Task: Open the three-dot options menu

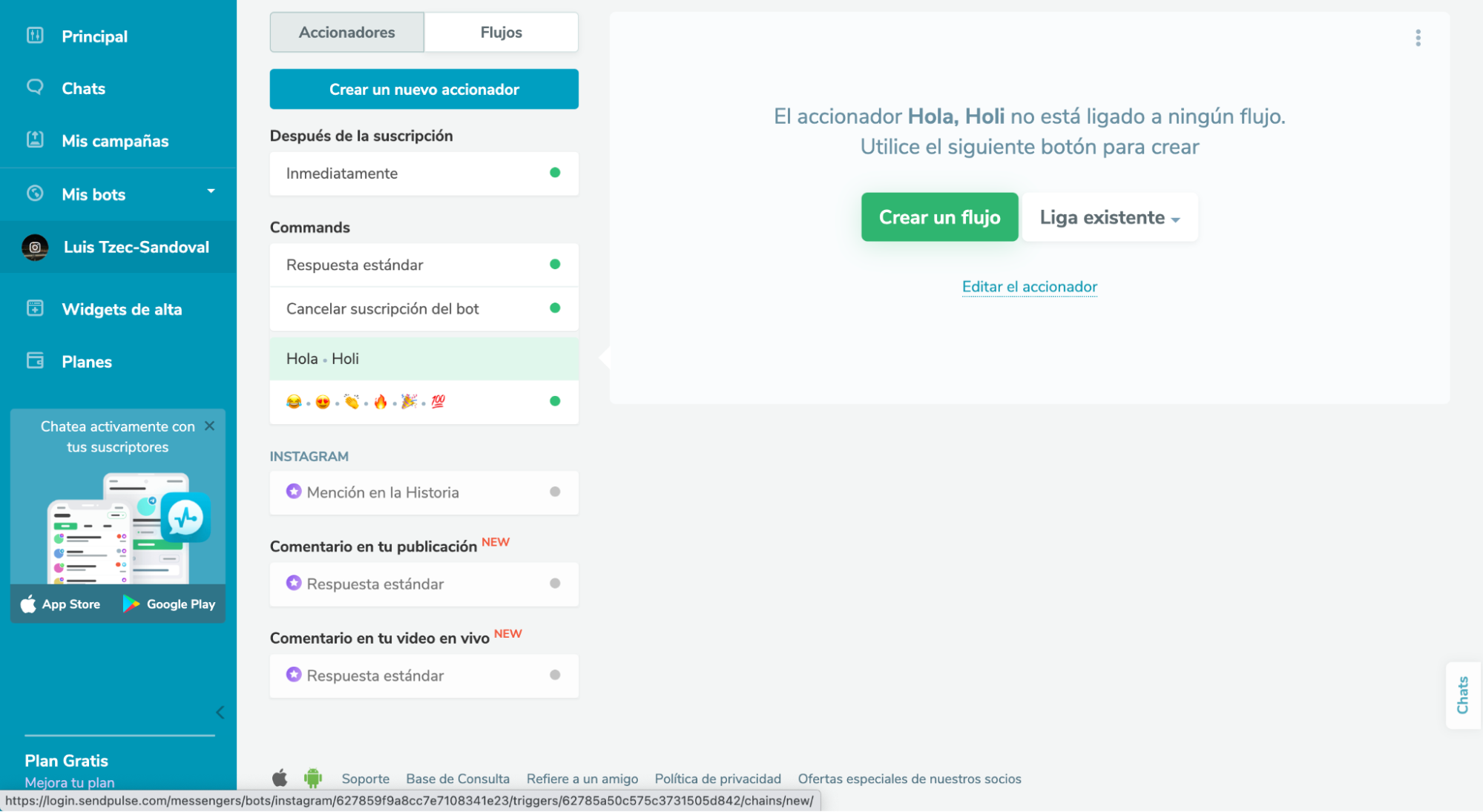Action: (x=1418, y=38)
